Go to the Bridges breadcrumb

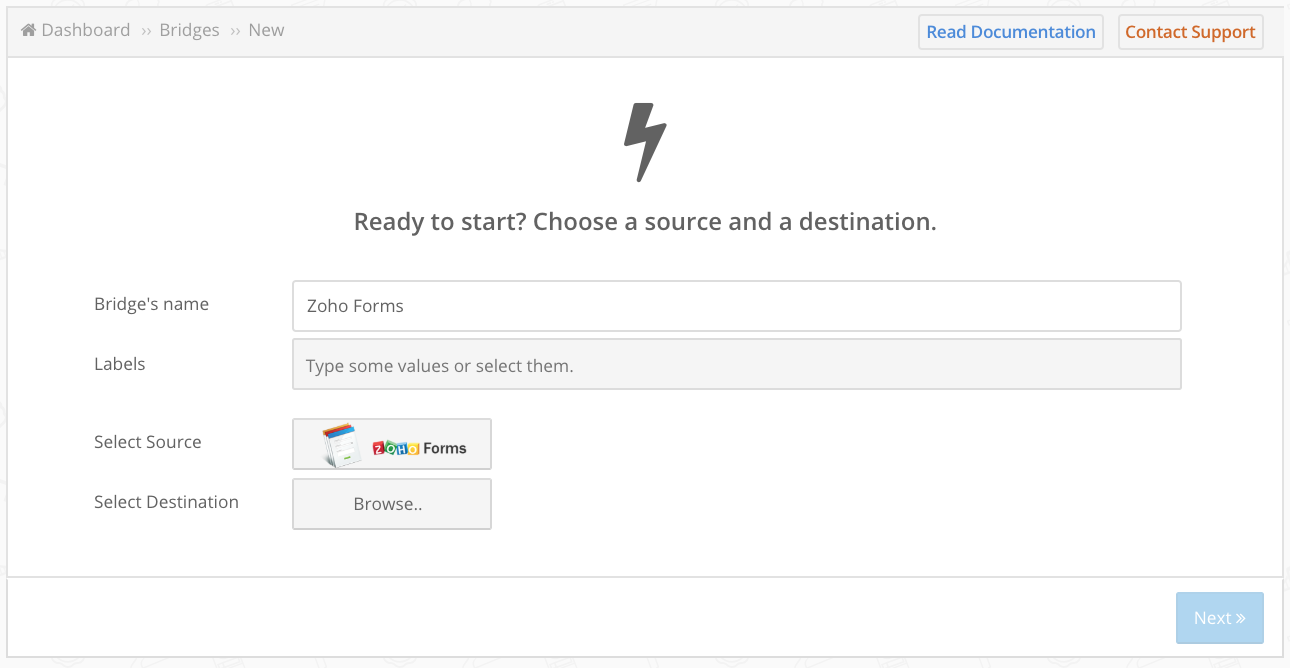coord(189,30)
